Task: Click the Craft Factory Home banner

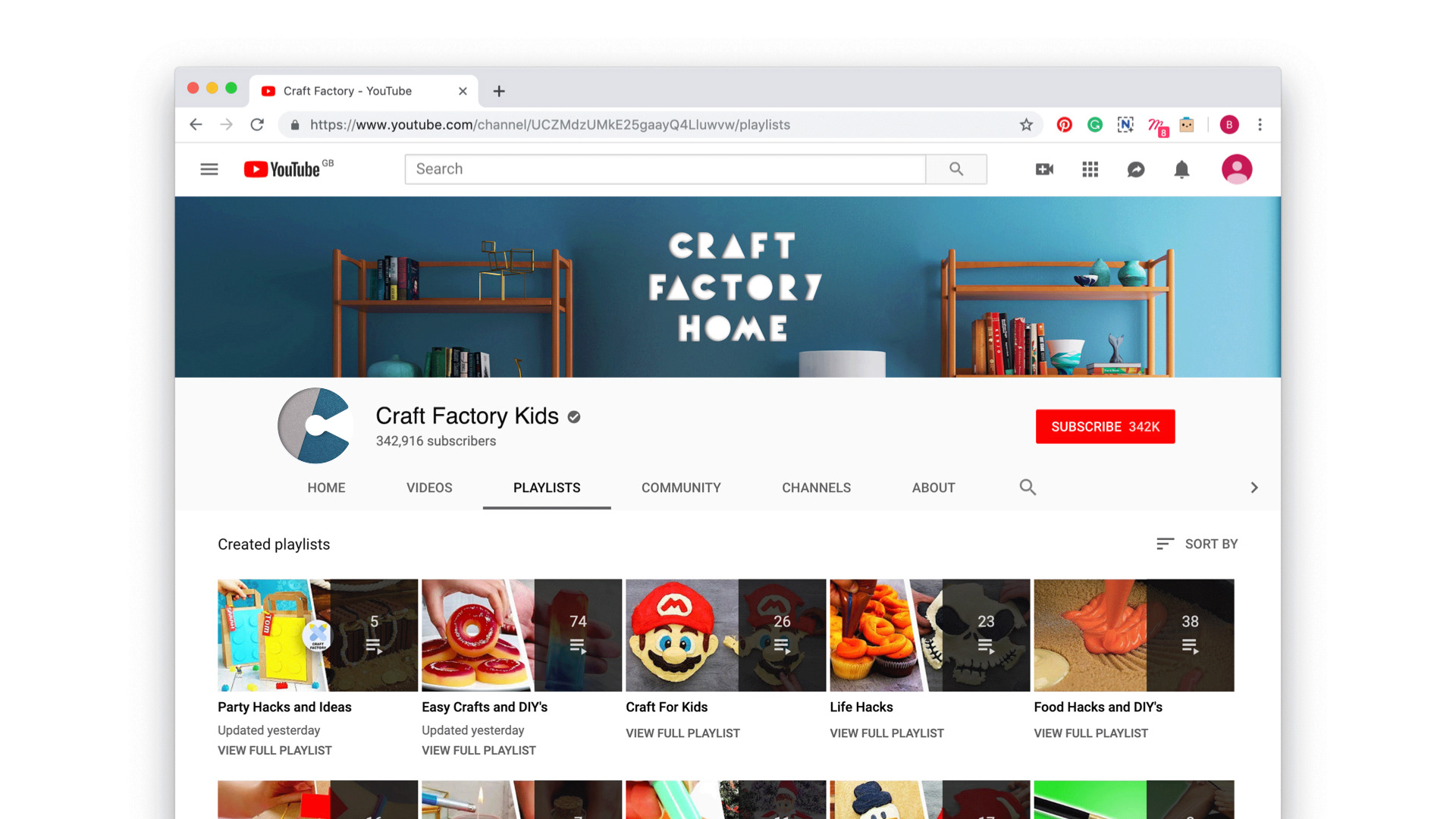Action: click(x=728, y=287)
